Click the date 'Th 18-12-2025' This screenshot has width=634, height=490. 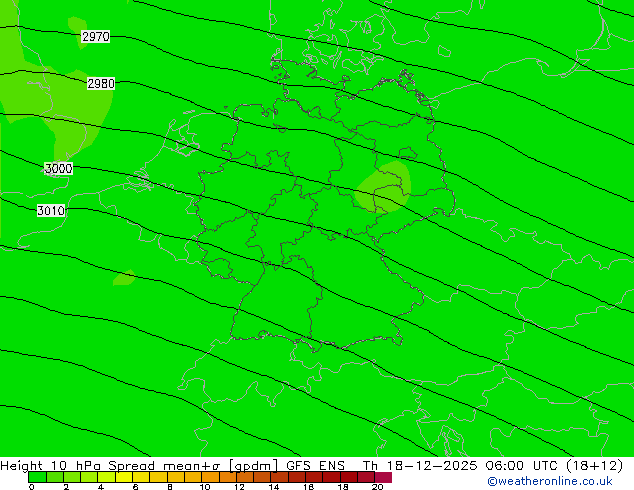tap(420, 466)
